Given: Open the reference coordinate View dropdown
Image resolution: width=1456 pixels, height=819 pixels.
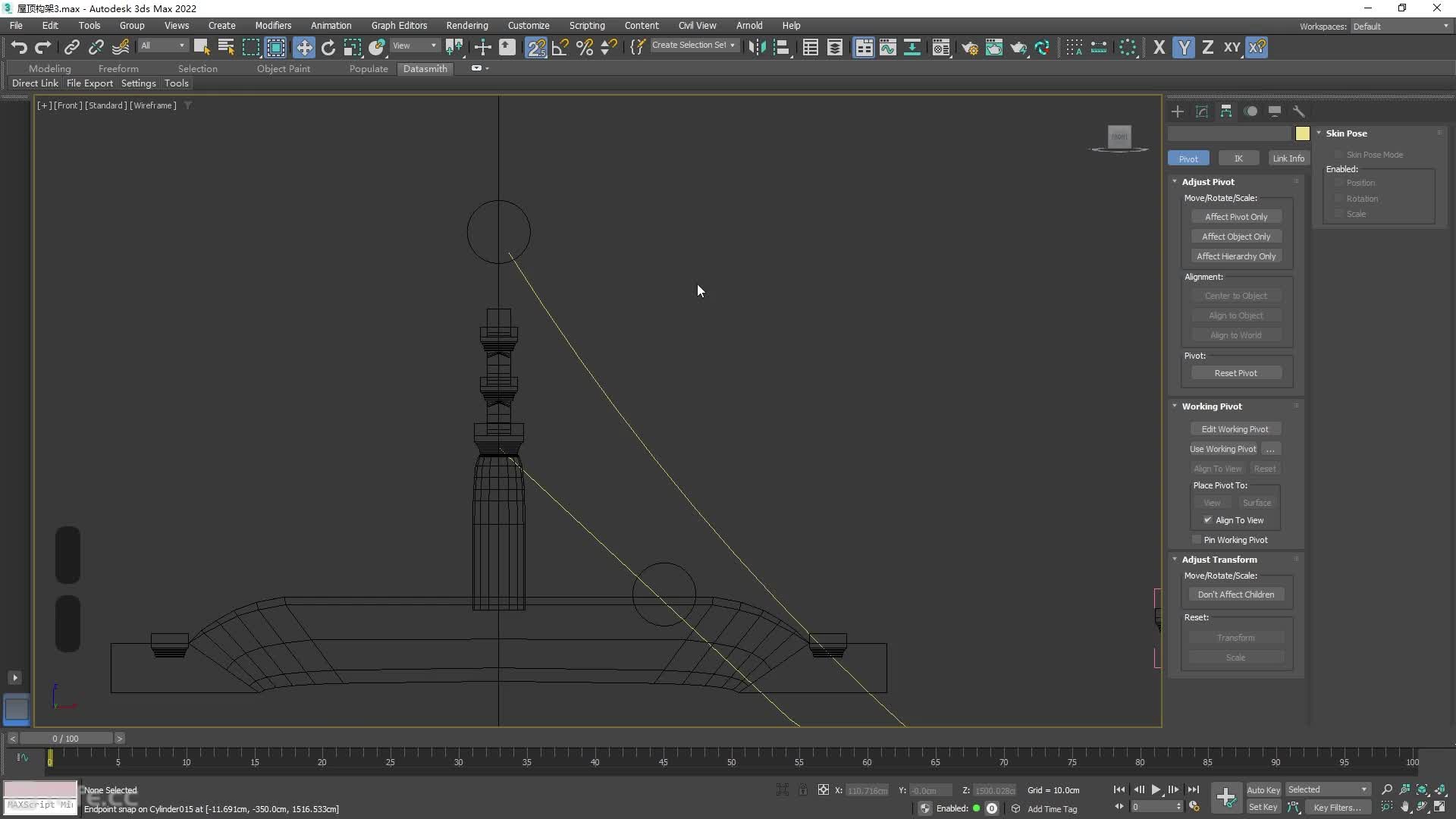Looking at the screenshot, I should point(414,45).
